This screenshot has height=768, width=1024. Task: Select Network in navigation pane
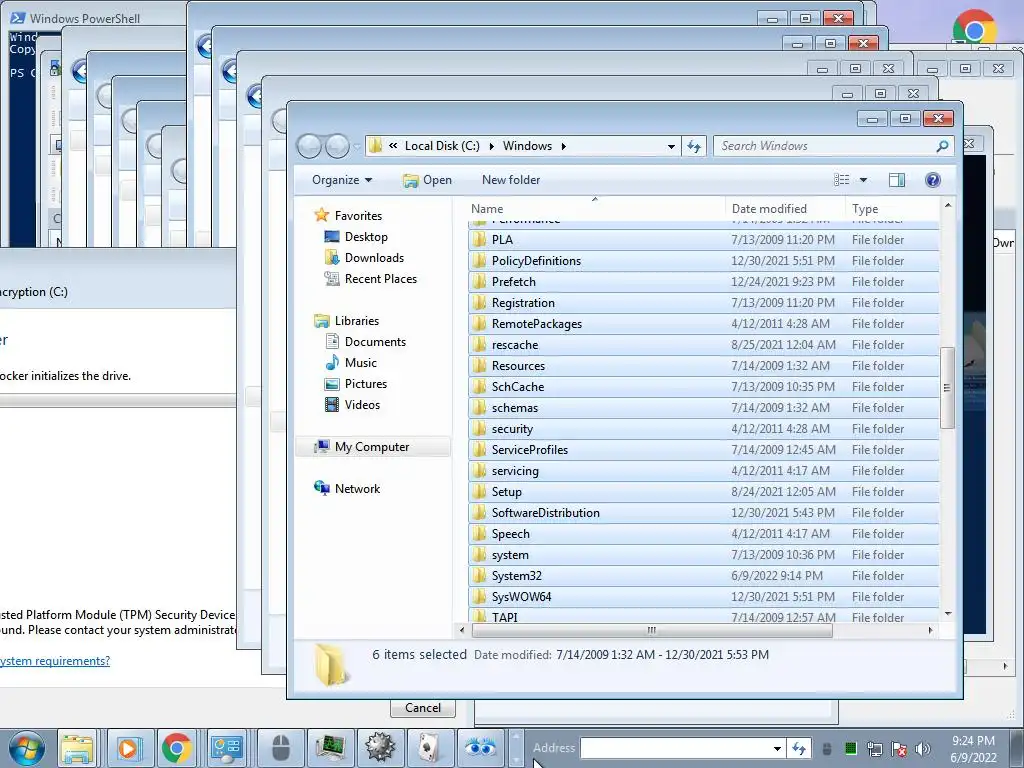coord(357,488)
